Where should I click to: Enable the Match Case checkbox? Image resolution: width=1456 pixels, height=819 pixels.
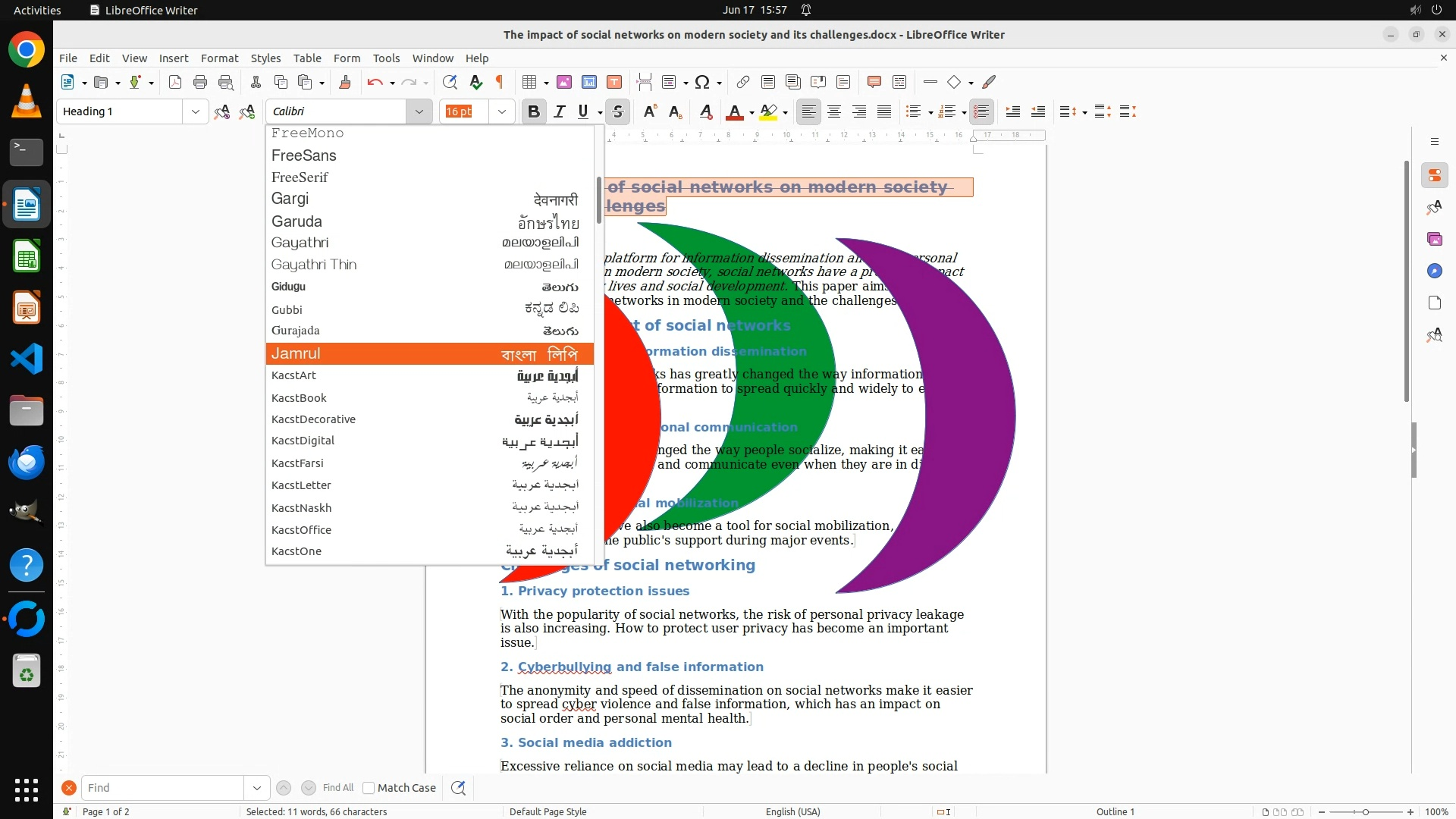point(369,788)
